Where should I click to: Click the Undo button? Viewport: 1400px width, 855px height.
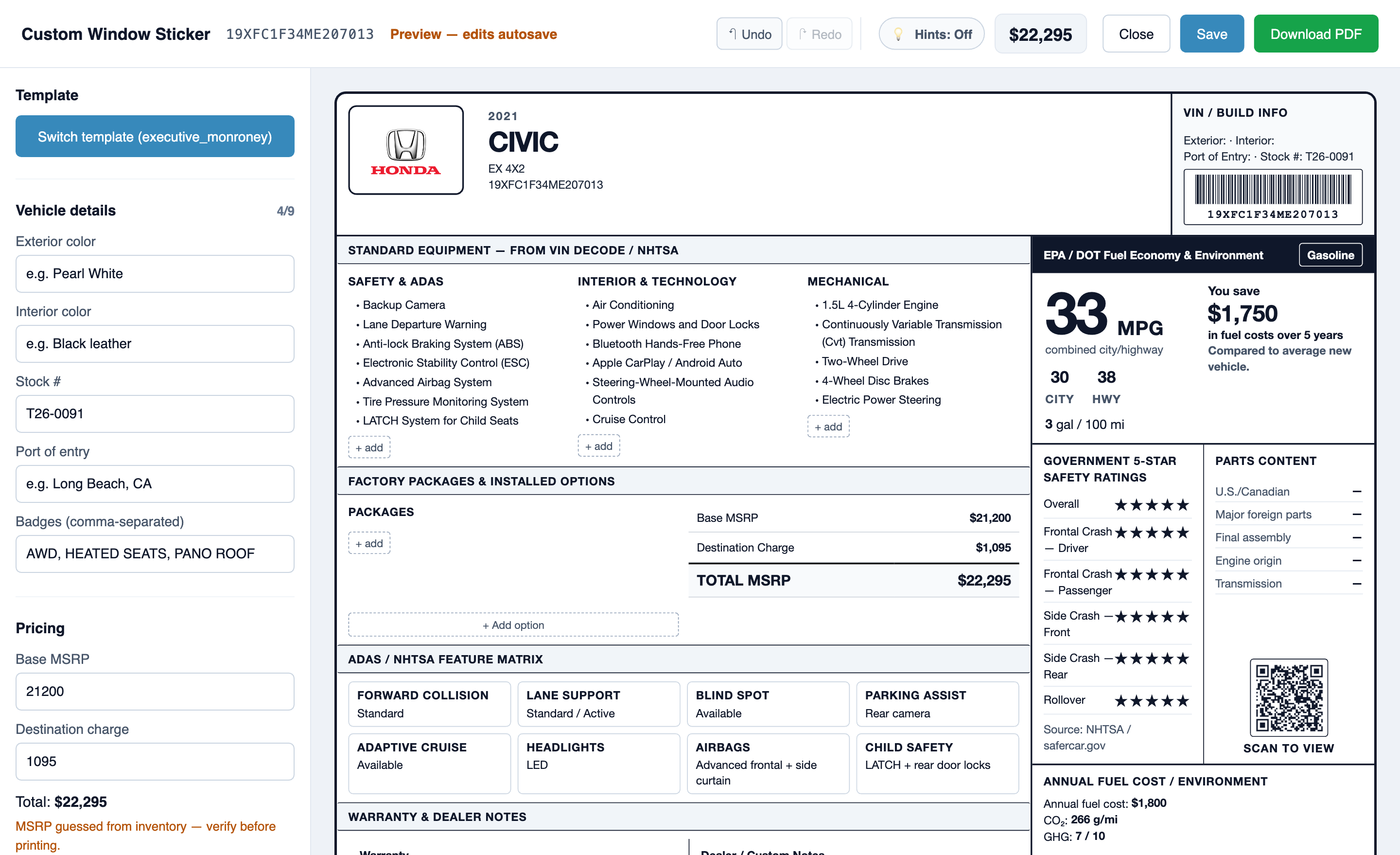pos(749,34)
